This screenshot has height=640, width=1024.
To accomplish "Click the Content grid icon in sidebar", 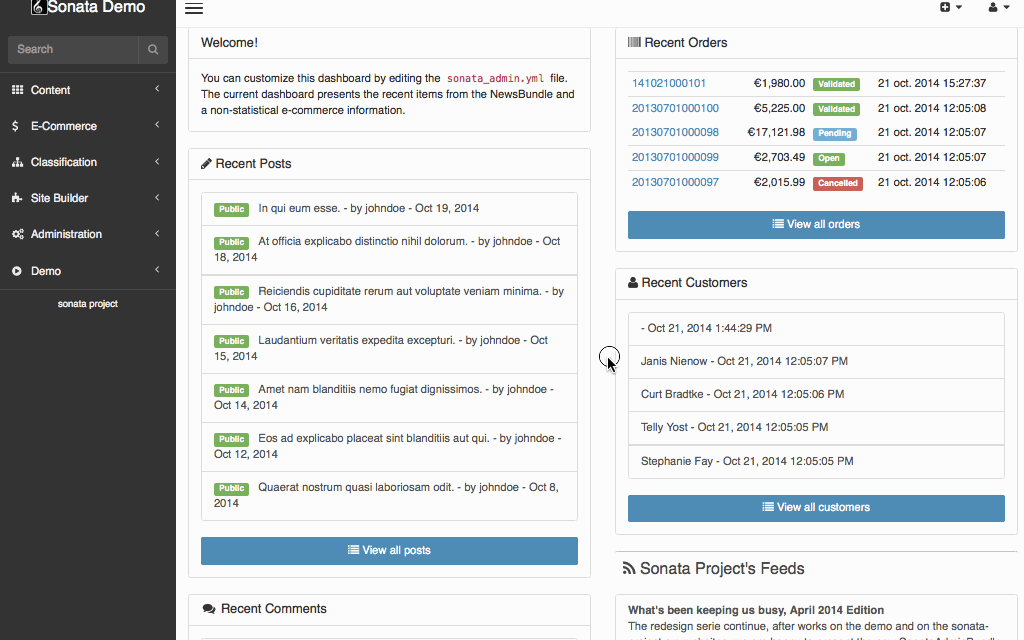I will (17, 90).
